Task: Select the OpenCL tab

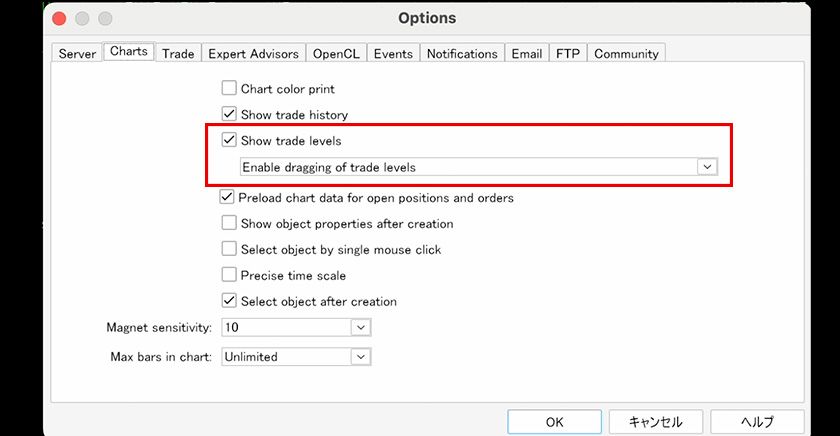Action: (x=336, y=54)
